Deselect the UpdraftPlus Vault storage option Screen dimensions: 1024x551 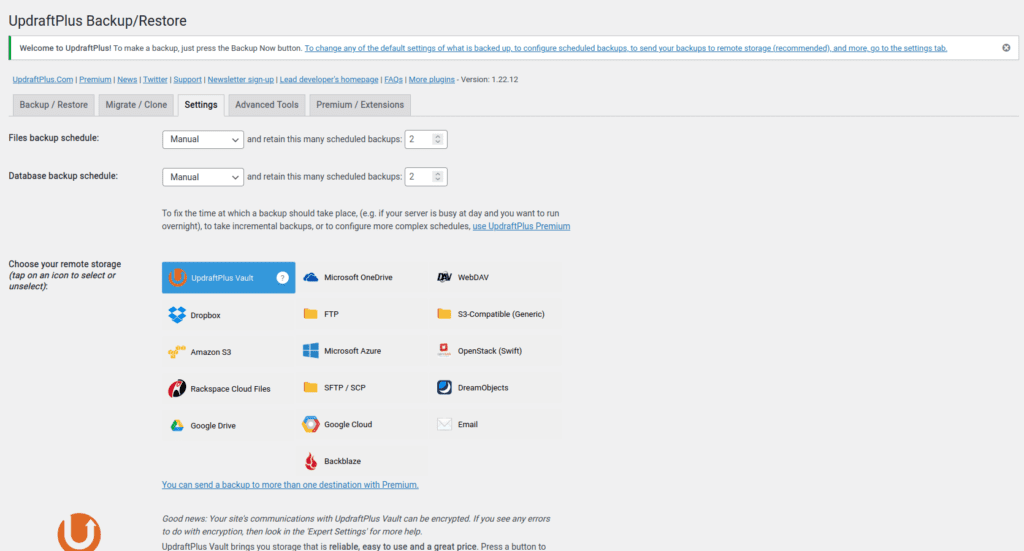tap(222, 278)
